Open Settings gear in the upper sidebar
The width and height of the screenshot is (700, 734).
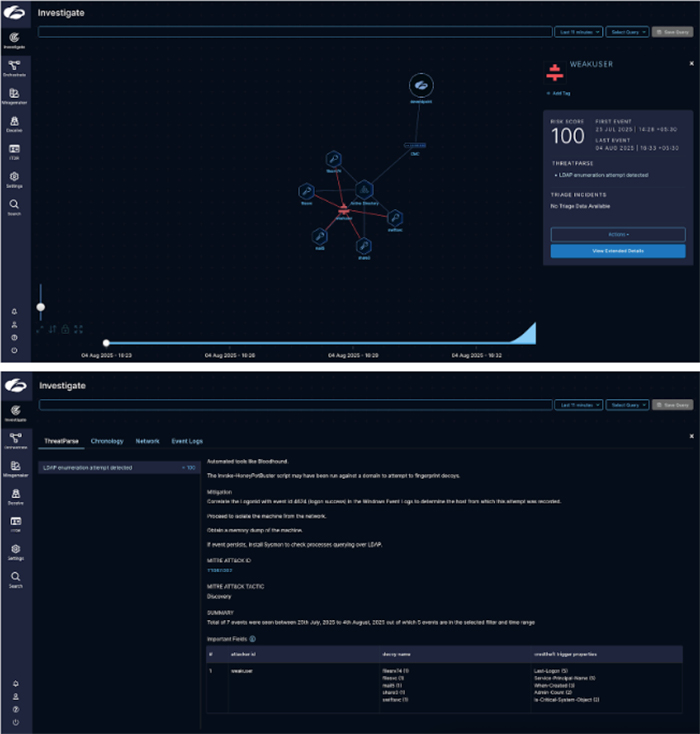(14, 178)
